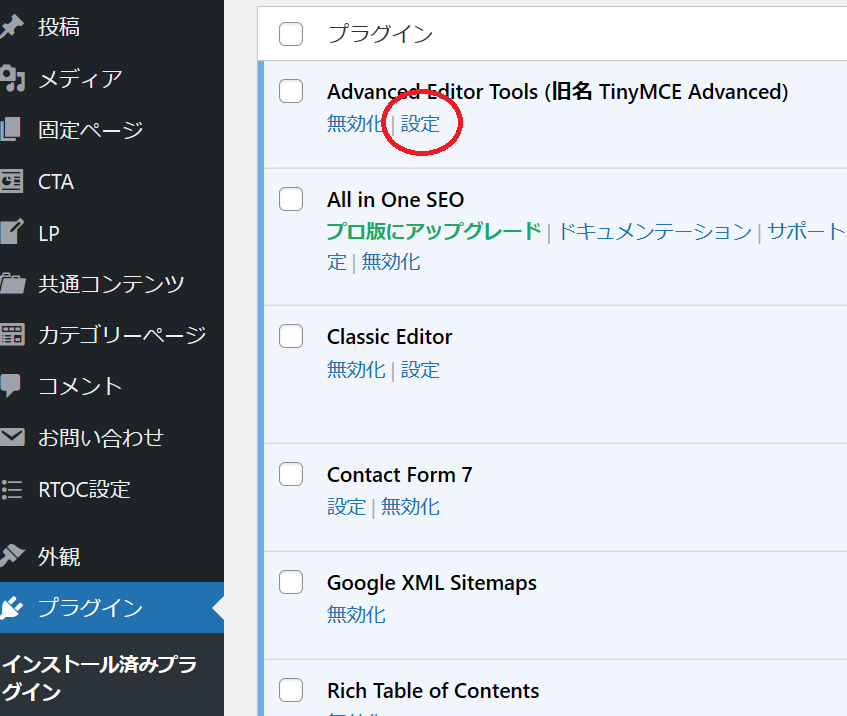
Task: Tick the select-all checkbox beside プラグイン header
Action: click(x=291, y=34)
